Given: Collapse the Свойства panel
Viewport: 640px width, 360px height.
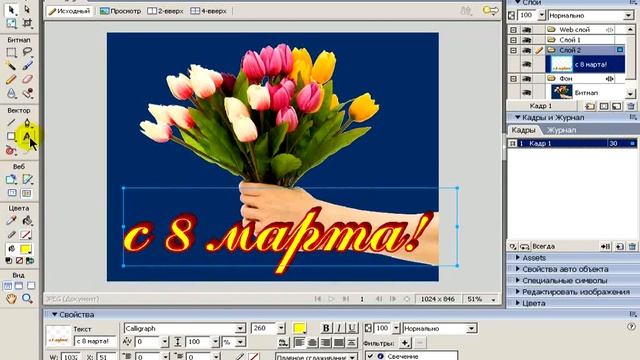Looking at the screenshot, I should click(54, 315).
